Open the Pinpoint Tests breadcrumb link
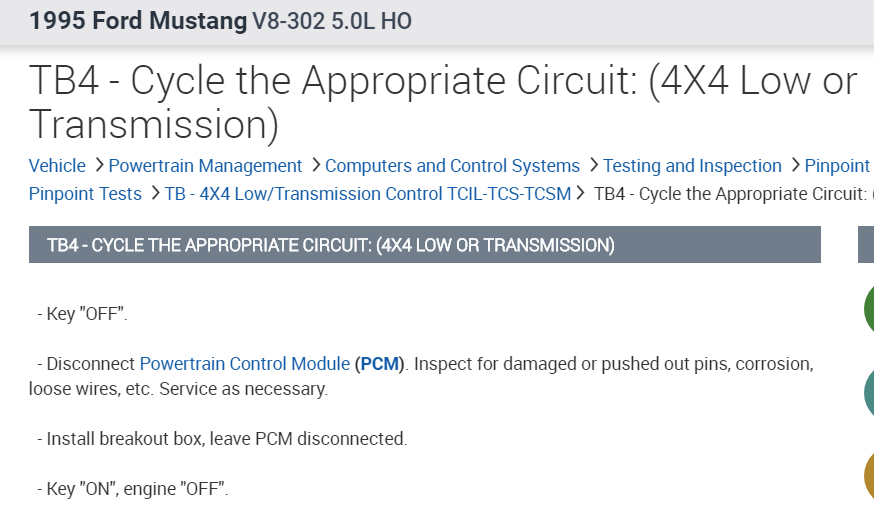The width and height of the screenshot is (874, 505). pos(85,194)
